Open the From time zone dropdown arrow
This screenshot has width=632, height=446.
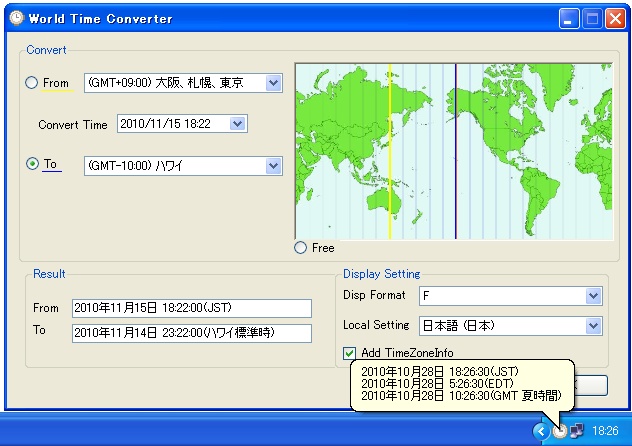pos(273,83)
